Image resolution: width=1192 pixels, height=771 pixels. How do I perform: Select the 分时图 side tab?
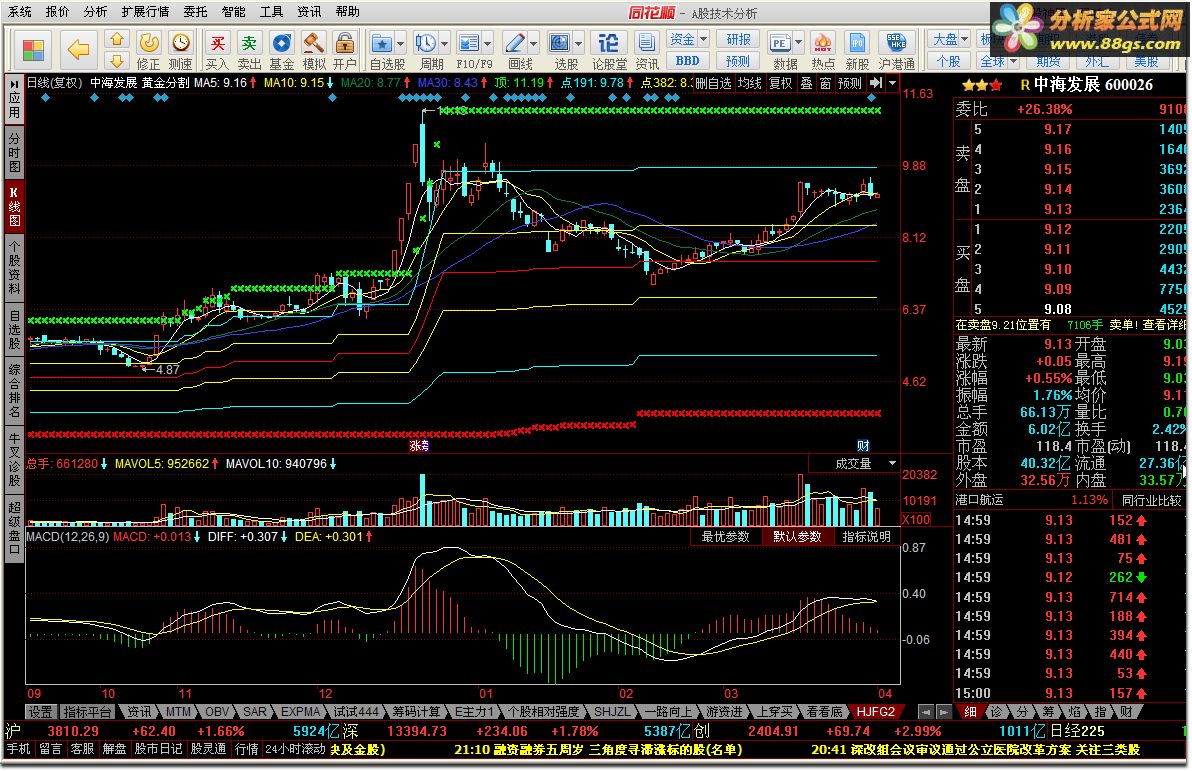(14, 151)
